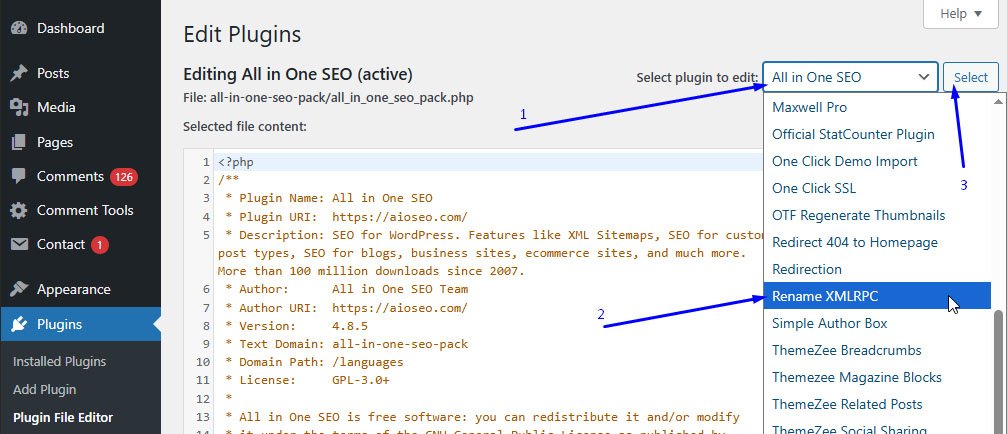Click the Posts pushpin icon
Screen dimensions: 1007x434
click(19, 73)
